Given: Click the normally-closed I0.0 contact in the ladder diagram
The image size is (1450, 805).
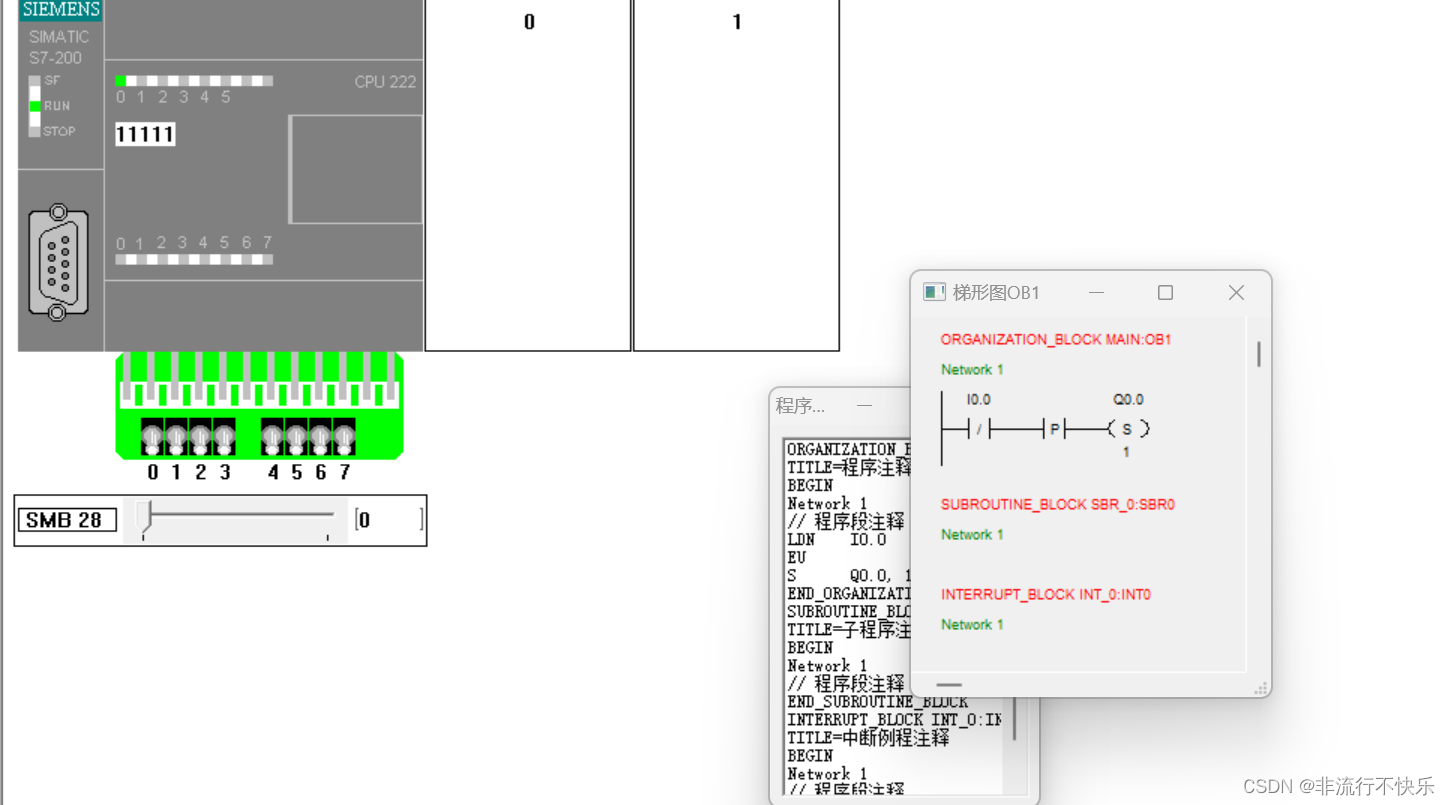Looking at the screenshot, I should [979, 429].
